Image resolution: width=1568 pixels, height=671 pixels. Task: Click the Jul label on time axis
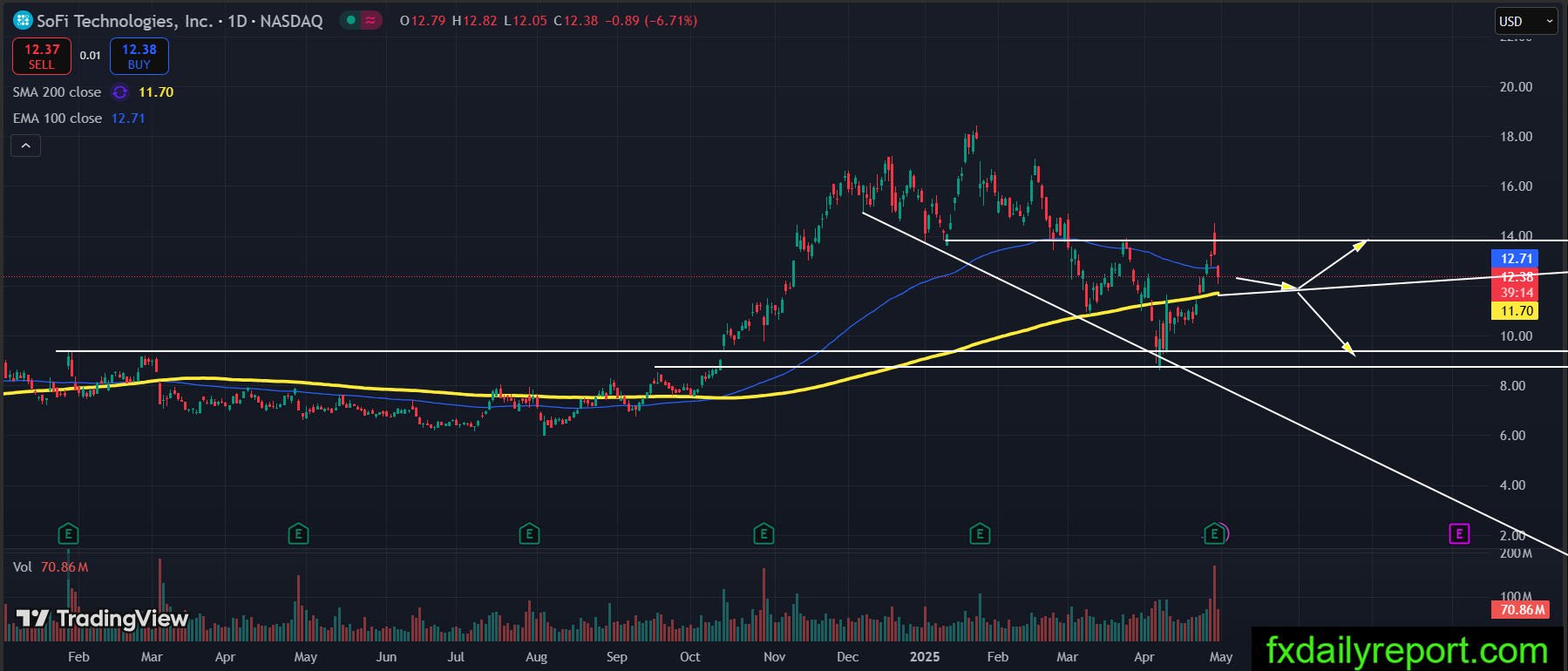[456, 657]
